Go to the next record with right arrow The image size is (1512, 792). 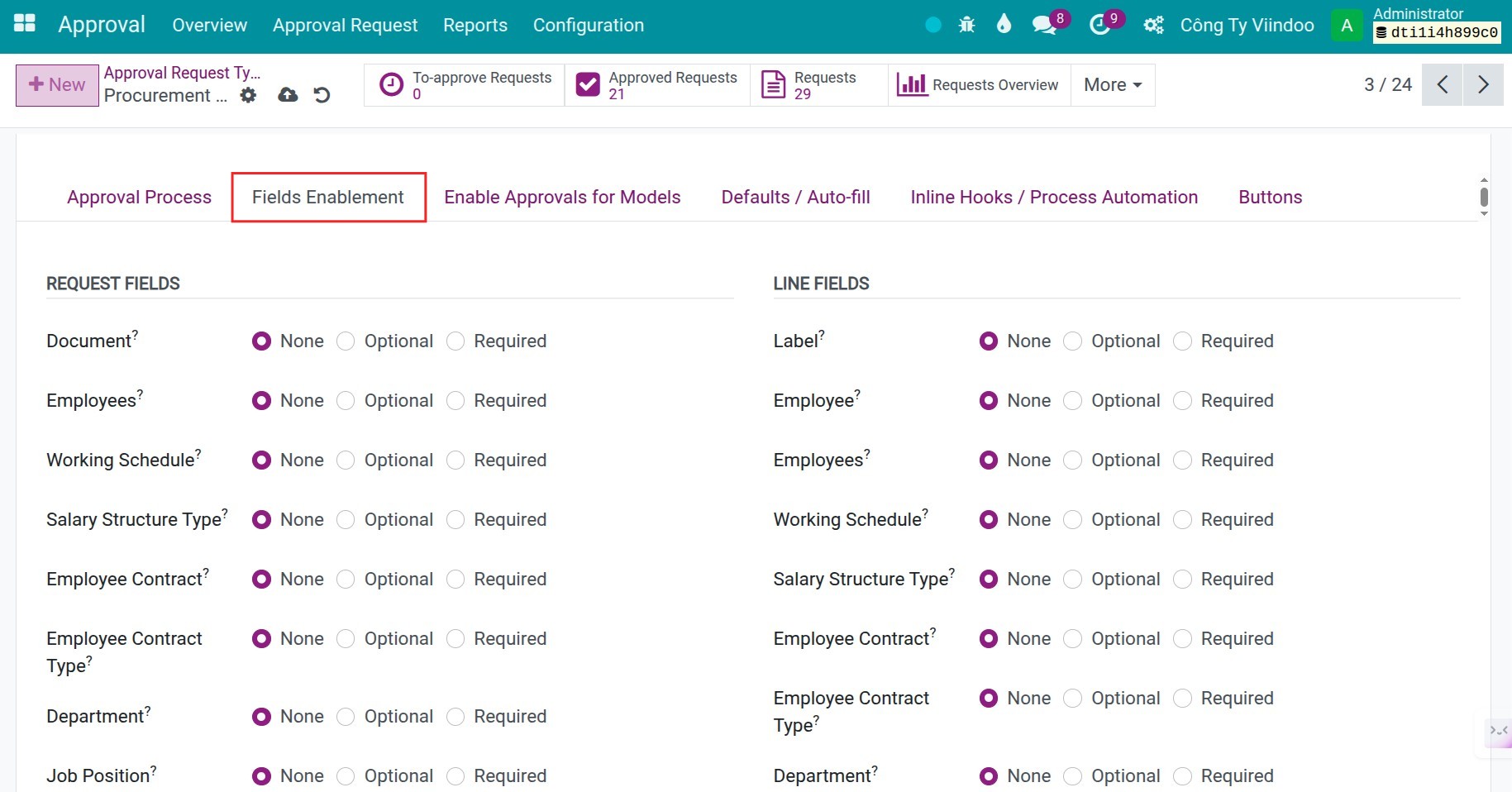click(x=1483, y=84)
